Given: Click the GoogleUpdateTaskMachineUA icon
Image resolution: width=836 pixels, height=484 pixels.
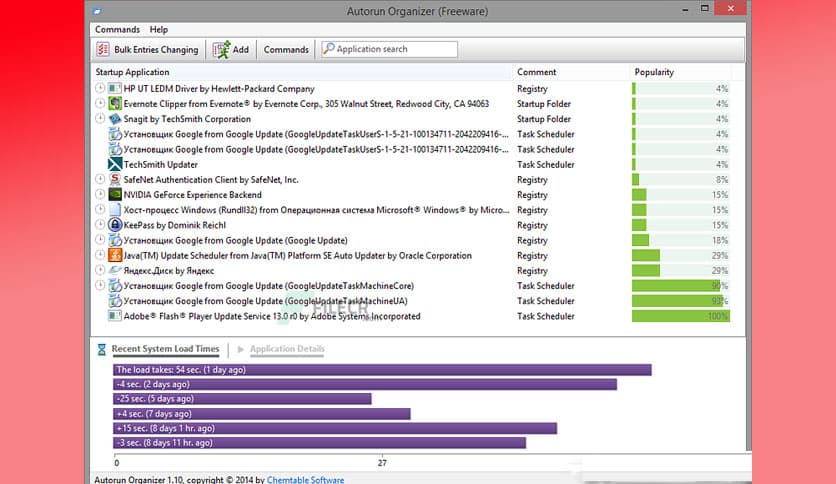Looking at the screenshot, I should [x=115, y=301].
